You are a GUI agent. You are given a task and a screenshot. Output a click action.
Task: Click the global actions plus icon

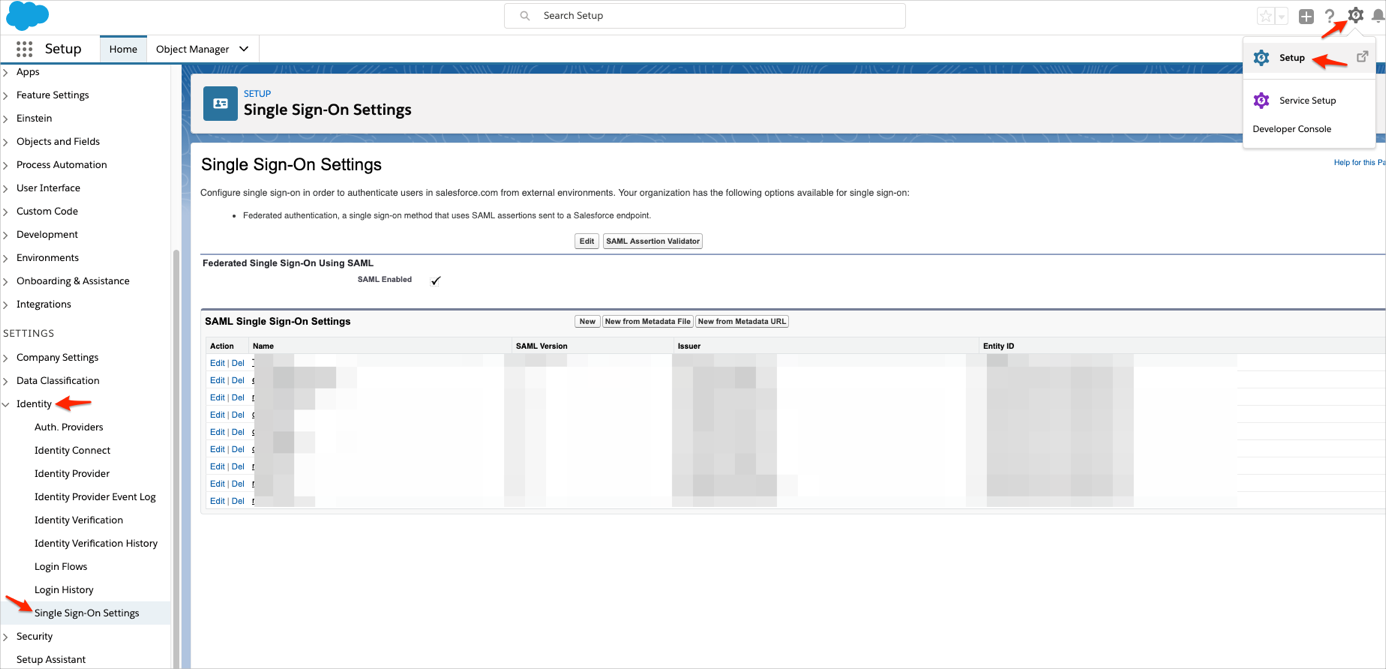coord(1306,16)
